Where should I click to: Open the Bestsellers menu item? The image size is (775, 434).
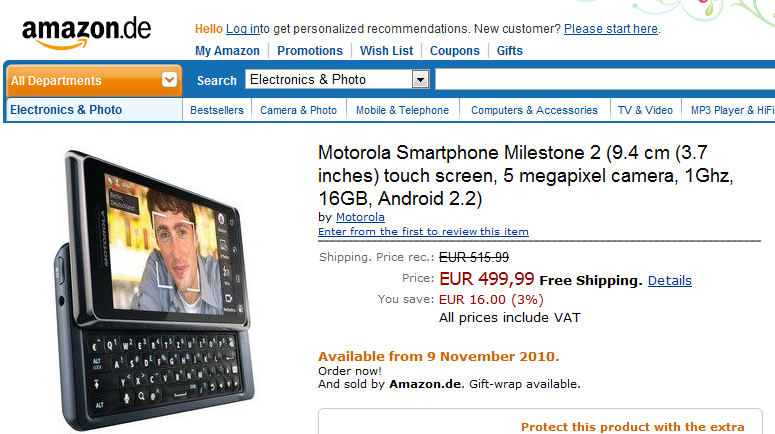pos(217,110)
